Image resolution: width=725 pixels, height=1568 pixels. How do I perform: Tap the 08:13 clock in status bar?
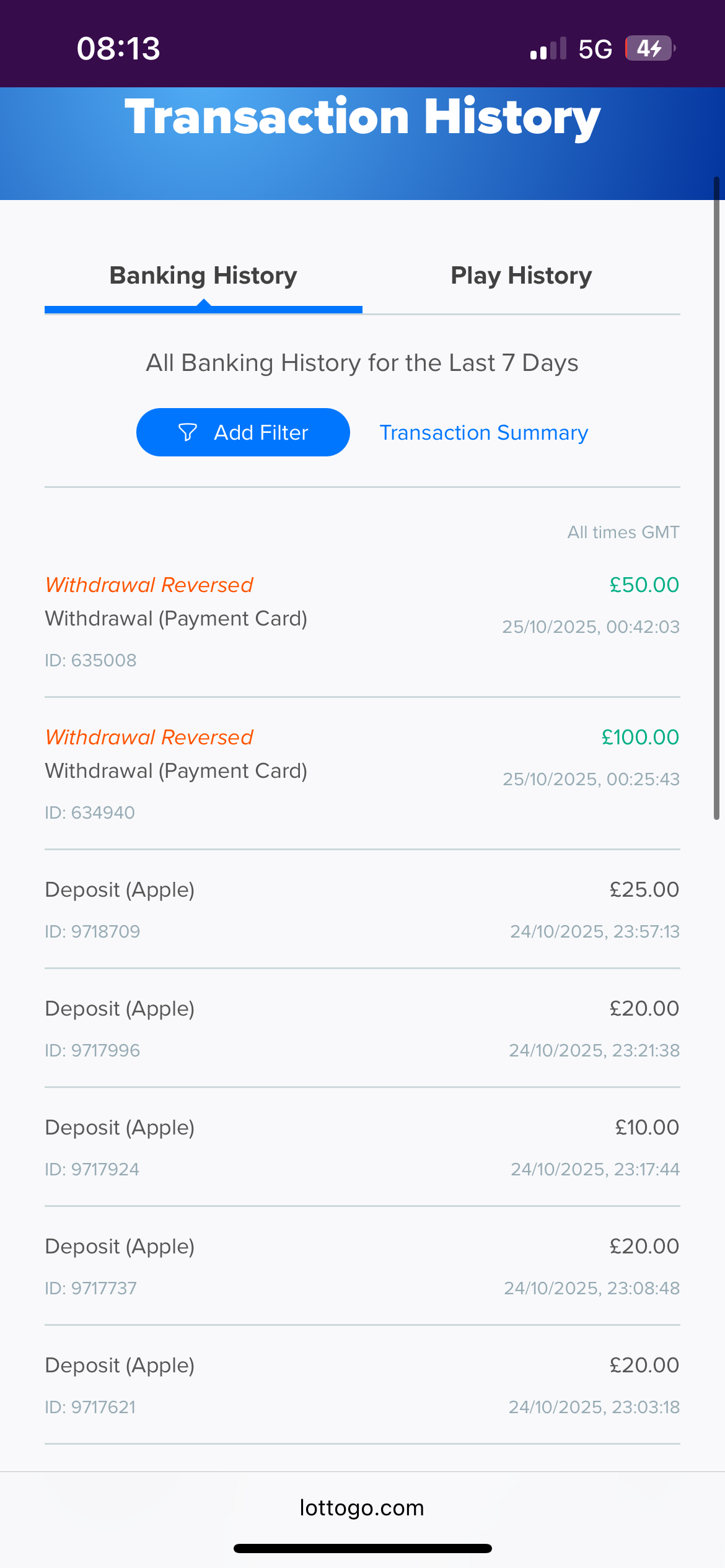pos(118,48)
